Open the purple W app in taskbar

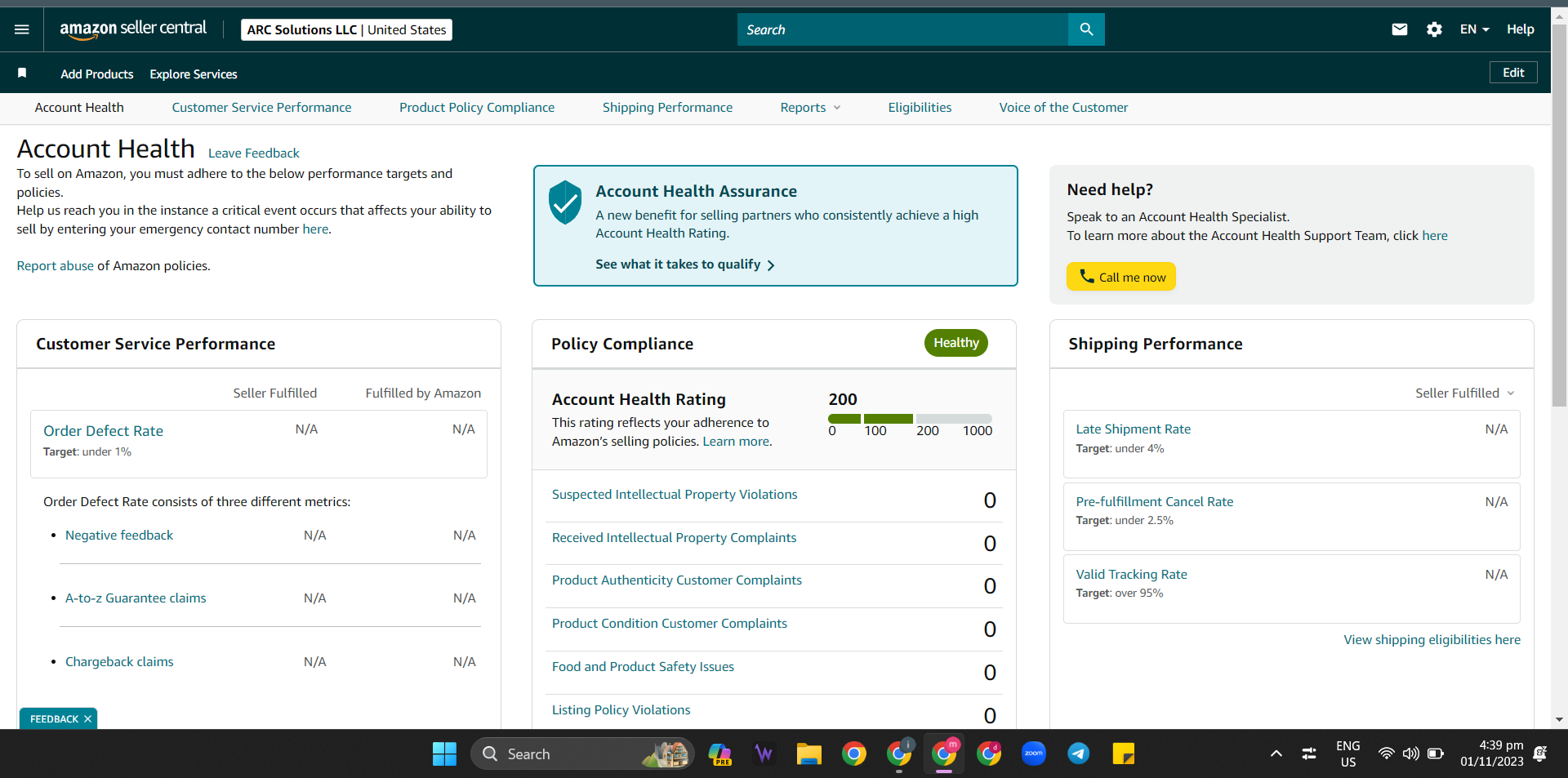[764, 754]
